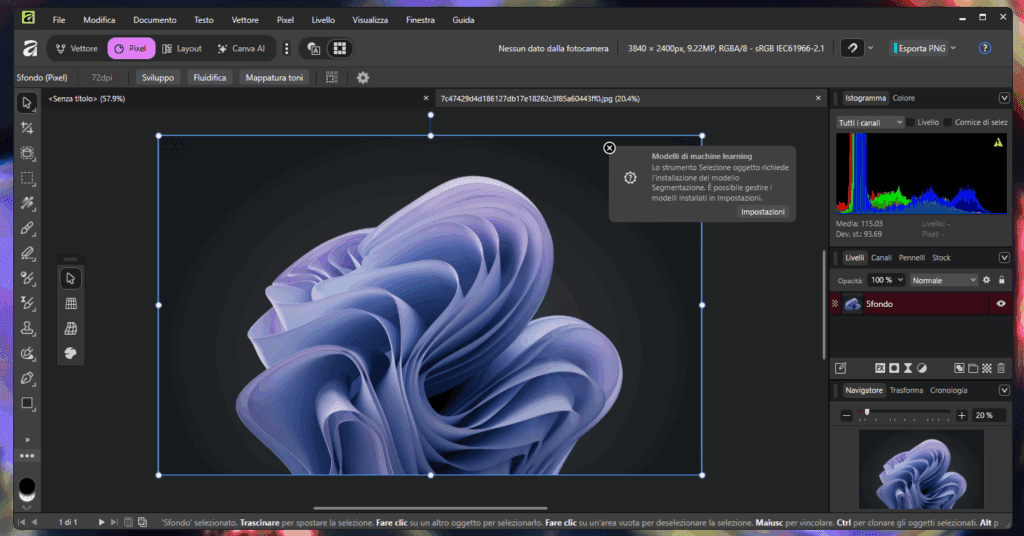
Task: Open the help question mark icon
Action: [984, 47]
